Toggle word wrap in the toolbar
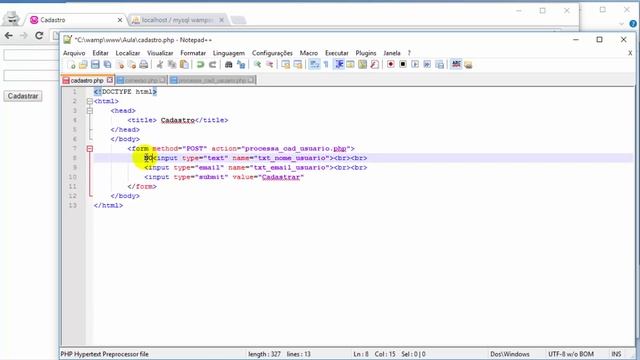Screen dimensions: 640x360 (x=314, y=64)
